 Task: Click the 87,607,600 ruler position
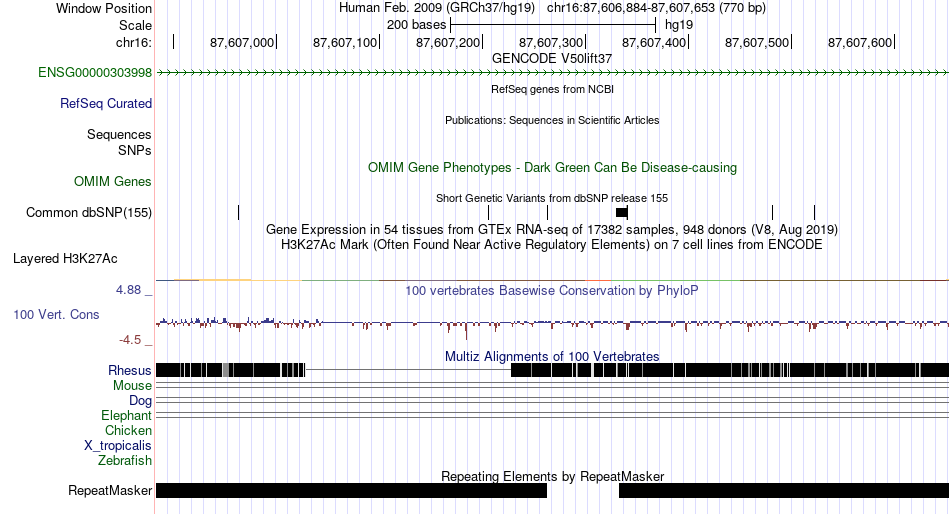tap(860, 42)
